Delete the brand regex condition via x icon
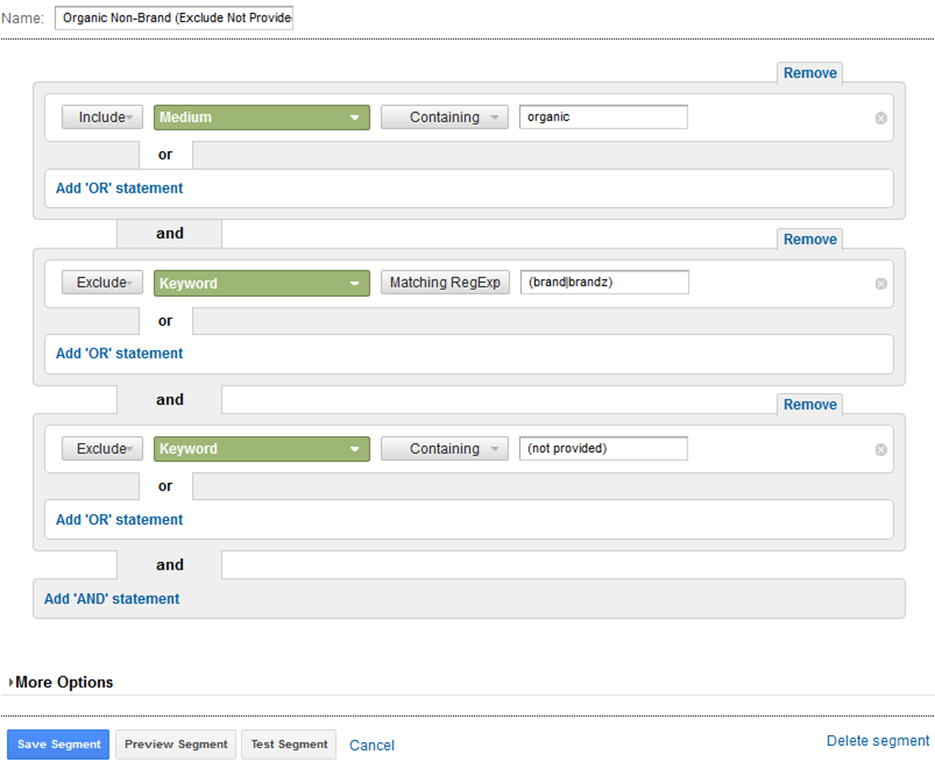 point(881,284)
